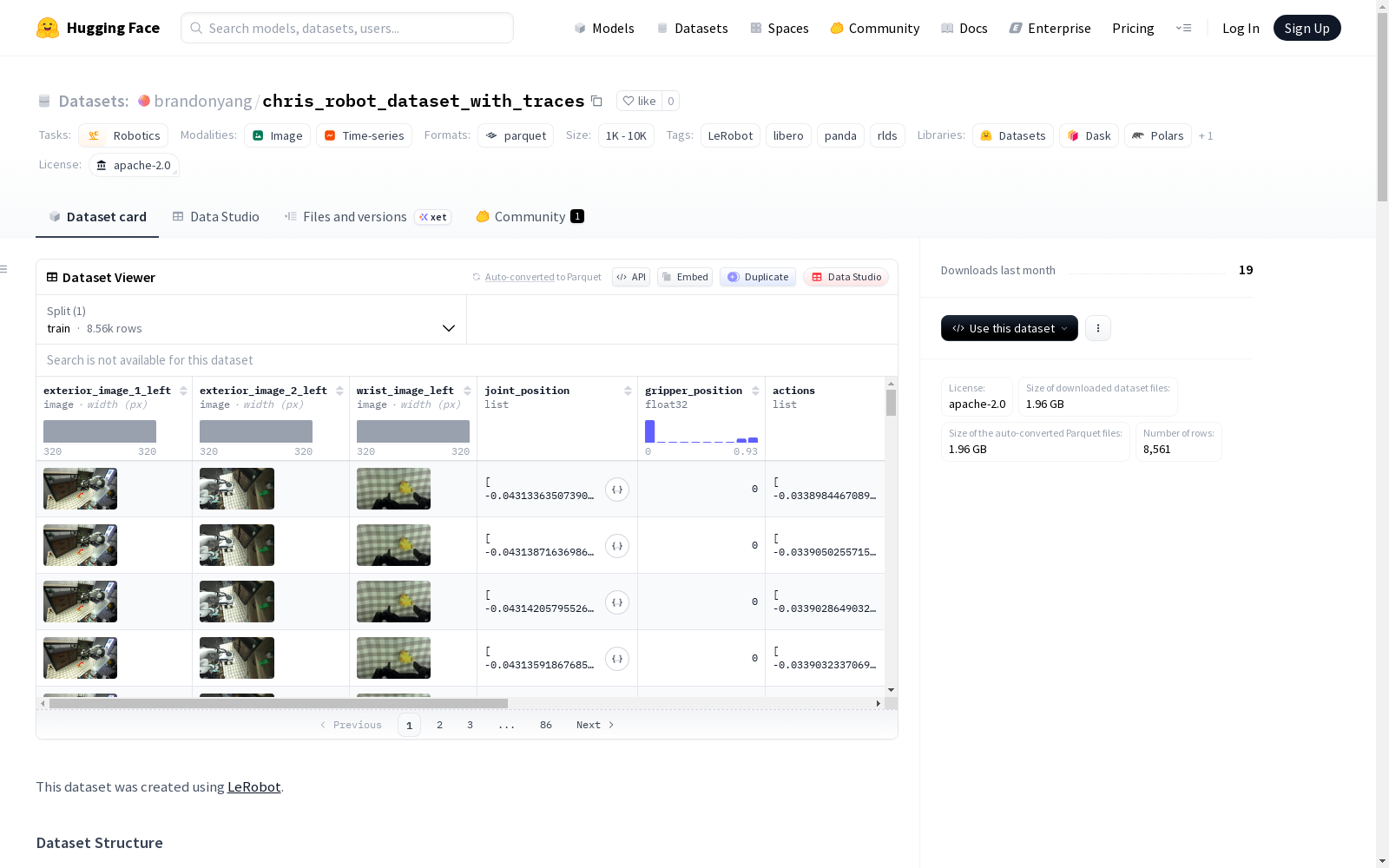
Task: Filter by Polars library tag
Action: click(1158, 135)
